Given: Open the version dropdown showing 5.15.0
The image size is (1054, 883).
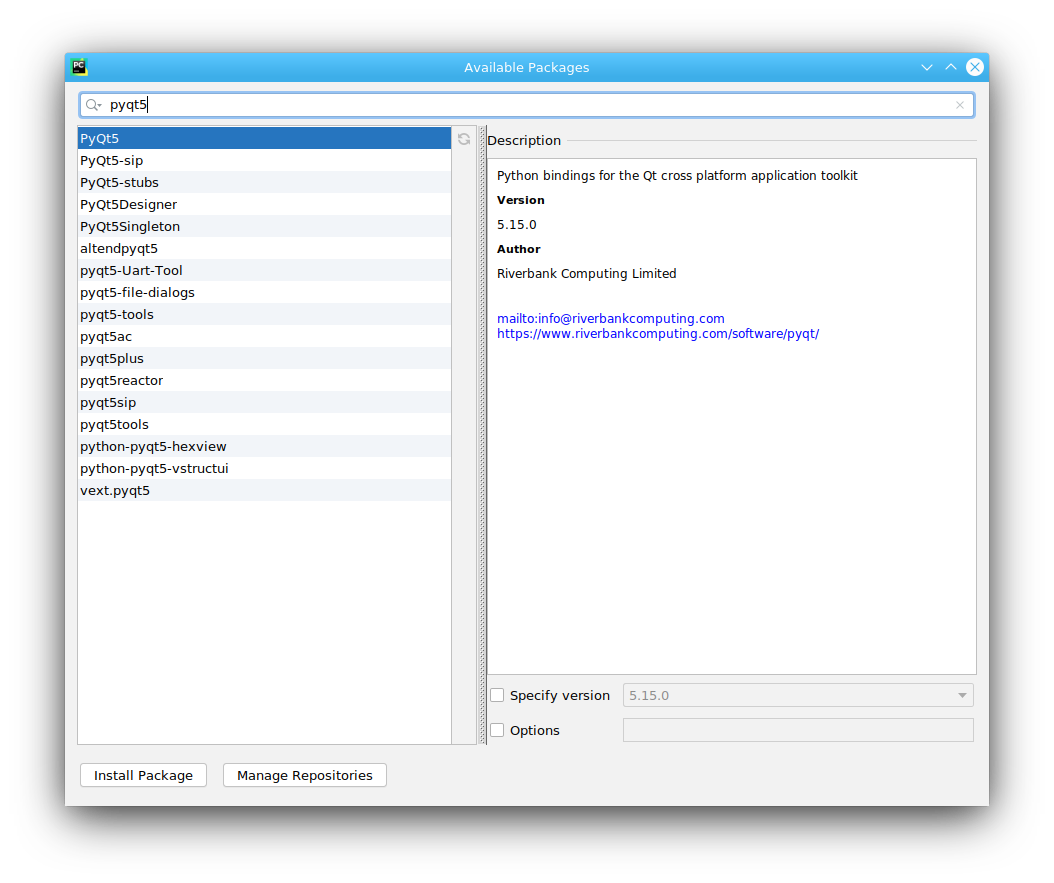Looking at the screenshot, I should click(961, 694).
